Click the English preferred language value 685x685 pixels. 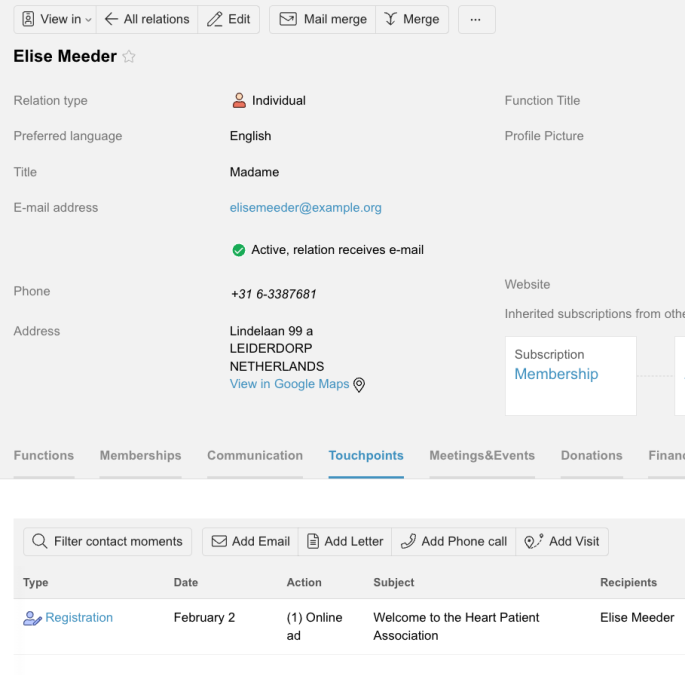point(250,136)
